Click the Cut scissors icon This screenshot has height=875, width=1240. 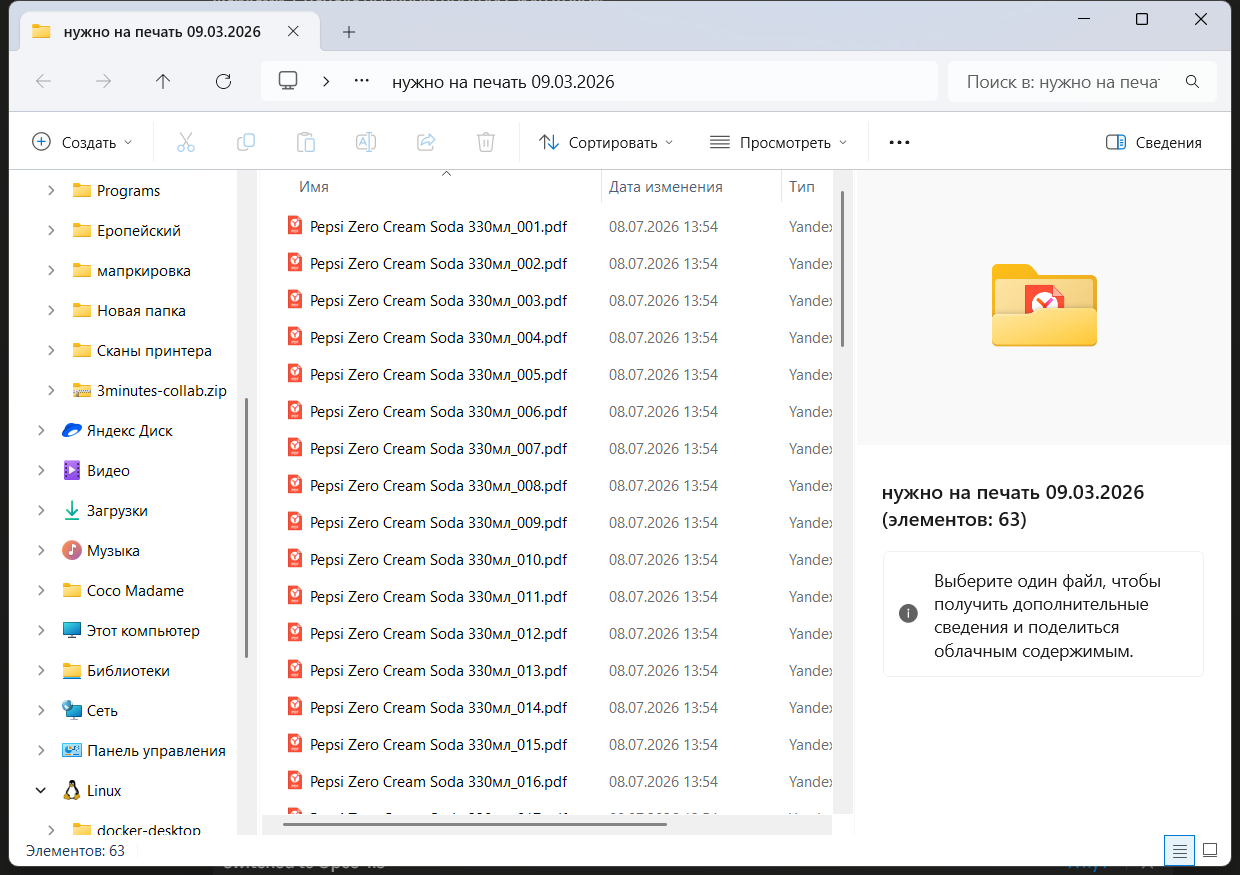(186, 142)
